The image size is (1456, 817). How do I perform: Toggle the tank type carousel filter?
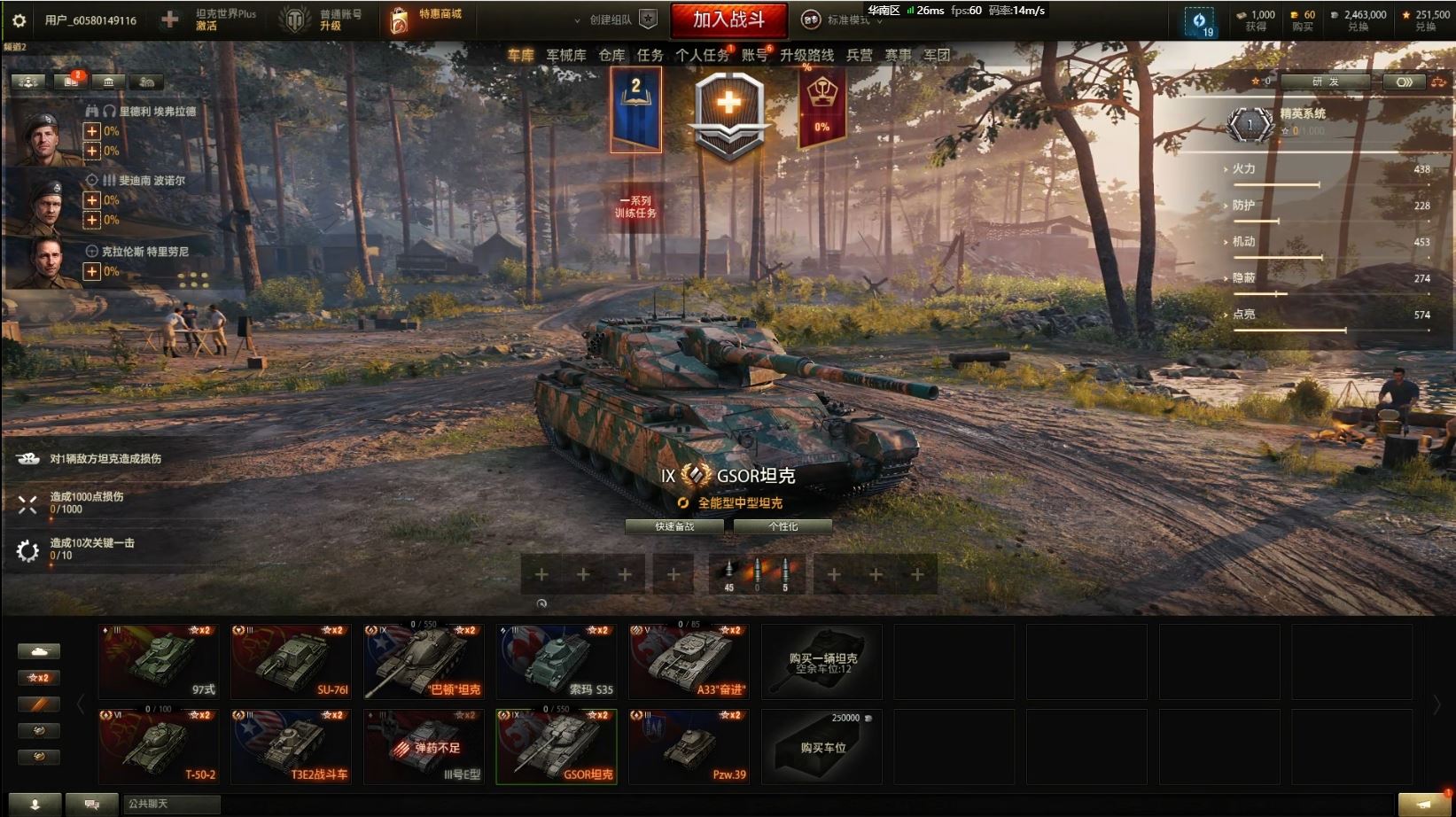[39, 651]
